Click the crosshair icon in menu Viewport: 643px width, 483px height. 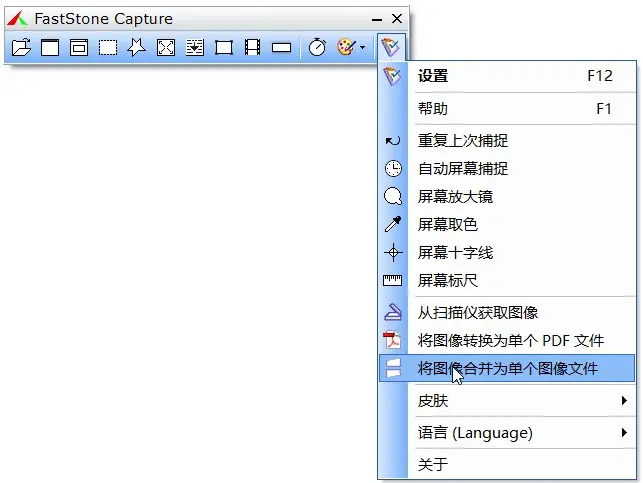click(x=393, y=253)
